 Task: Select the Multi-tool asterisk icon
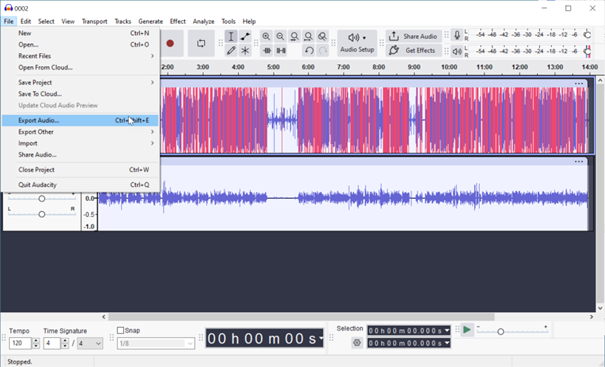[245, 51]
